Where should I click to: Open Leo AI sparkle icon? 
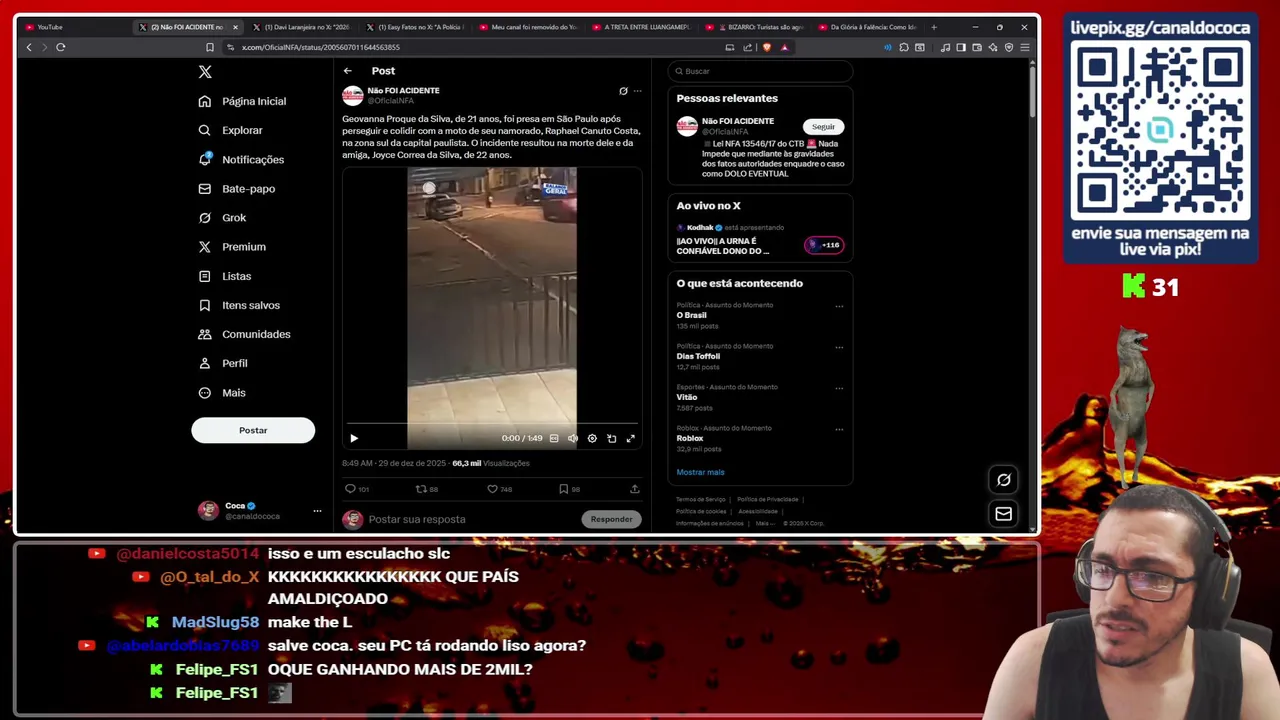(993, 47)
